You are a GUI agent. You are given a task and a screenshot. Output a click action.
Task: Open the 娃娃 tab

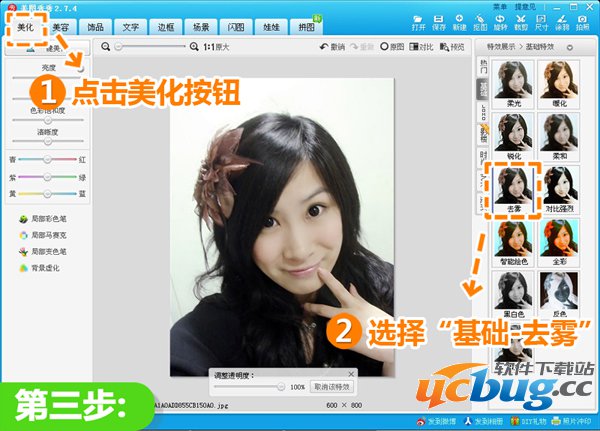pos(271,27)
